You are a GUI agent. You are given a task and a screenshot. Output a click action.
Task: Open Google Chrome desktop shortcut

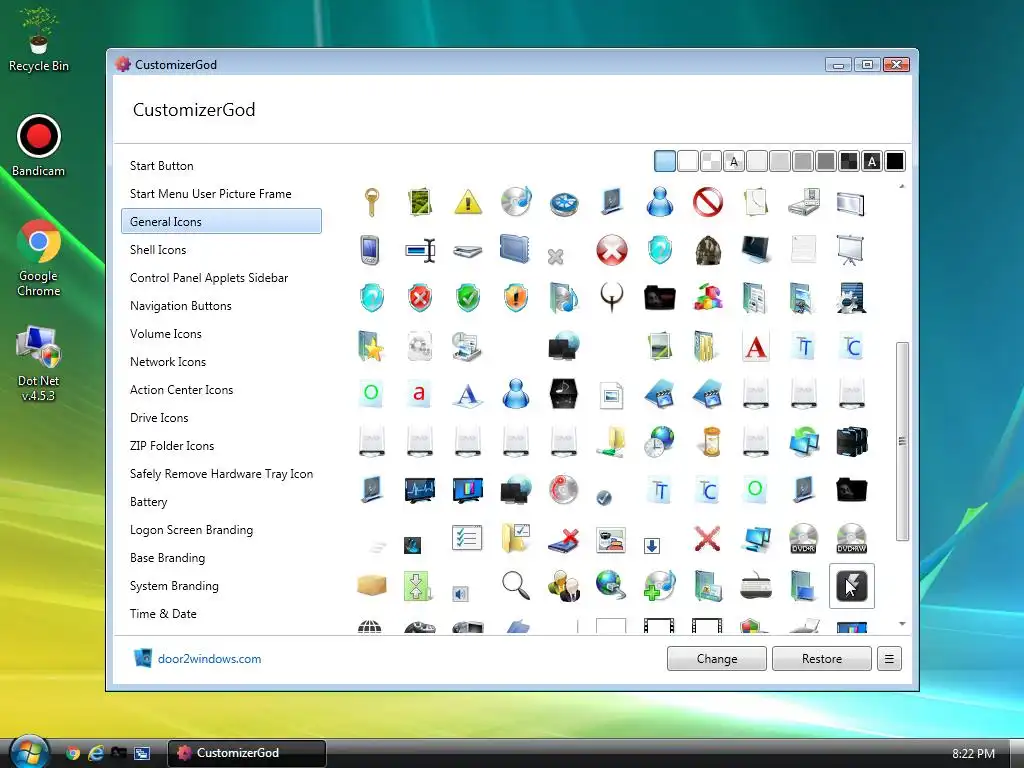pos(39,258)
